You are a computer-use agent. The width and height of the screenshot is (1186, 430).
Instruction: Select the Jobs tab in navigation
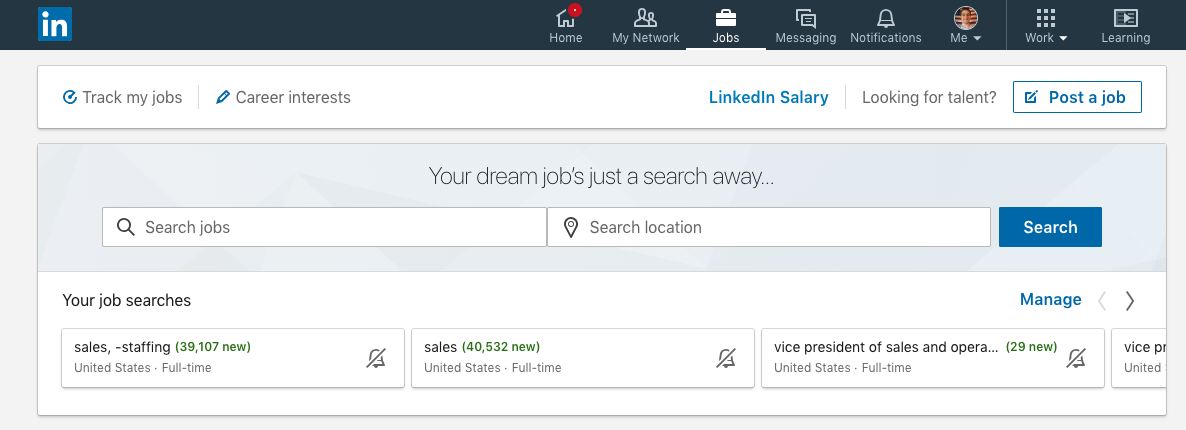click(726, 25)
